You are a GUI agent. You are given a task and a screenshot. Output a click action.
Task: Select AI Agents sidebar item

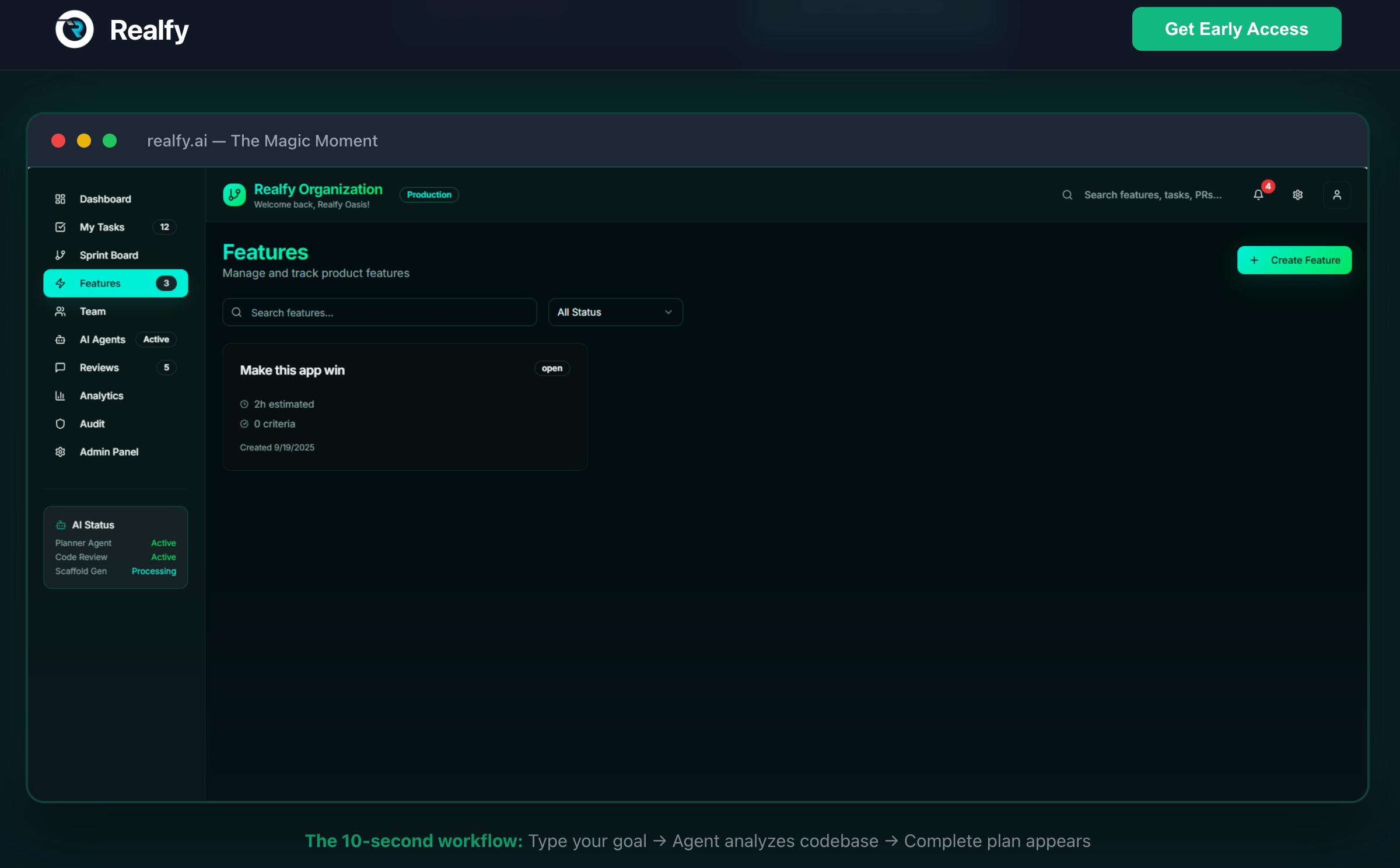[103, 339]
